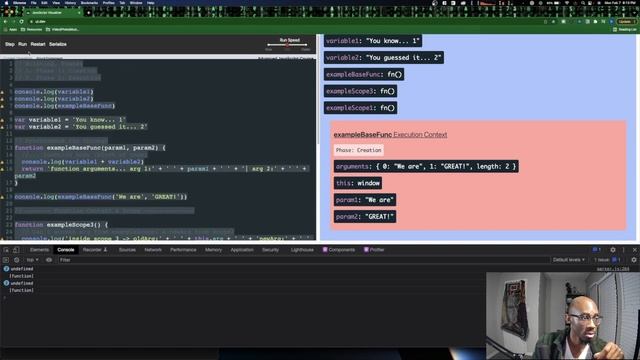Adjust the Run Speed slider
Image resolution: width=640 pixels, height=360 pixels.
pos(287,45)
